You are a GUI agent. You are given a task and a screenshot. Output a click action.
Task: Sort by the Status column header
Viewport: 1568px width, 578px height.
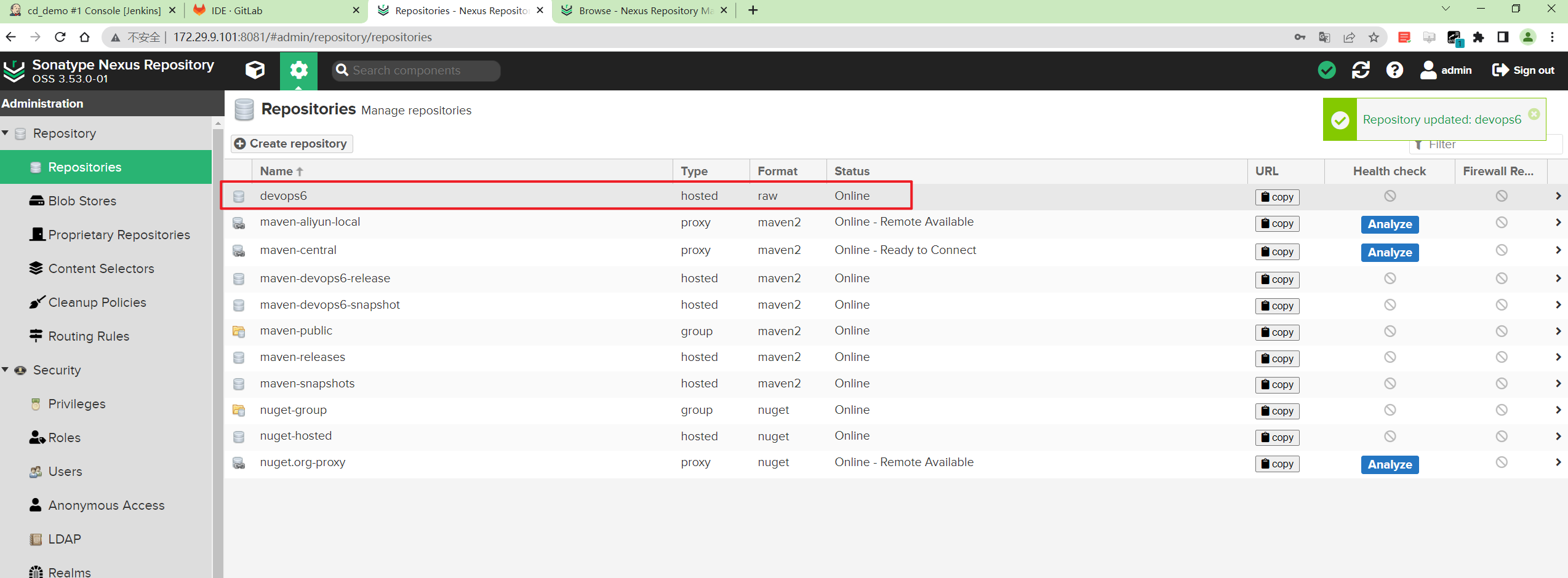click(x=1037, y=171)
